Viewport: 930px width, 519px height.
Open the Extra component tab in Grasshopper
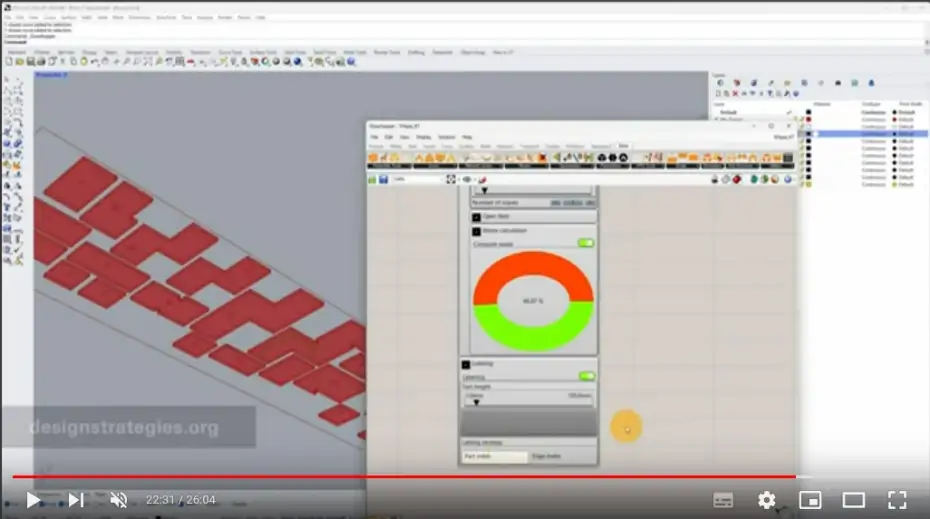tap(623, 146)
